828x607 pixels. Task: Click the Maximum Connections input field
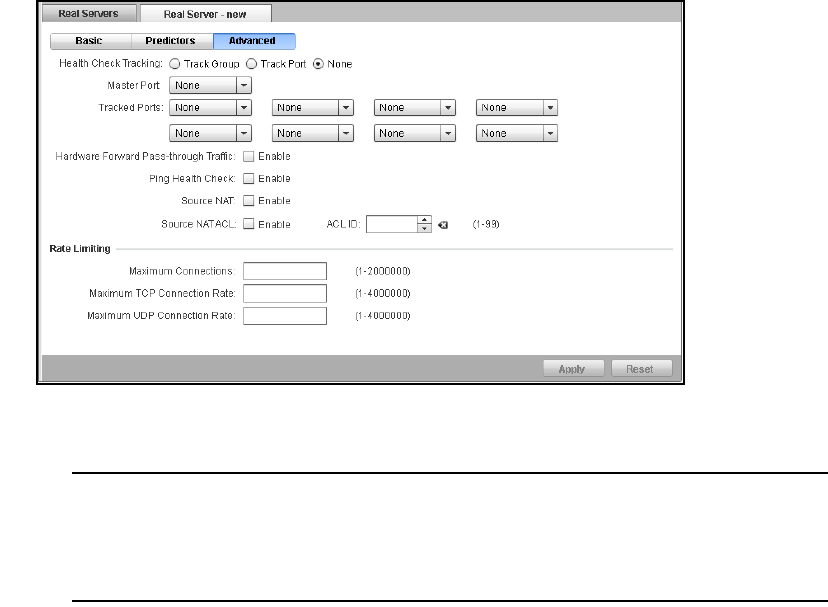point(285,271)
